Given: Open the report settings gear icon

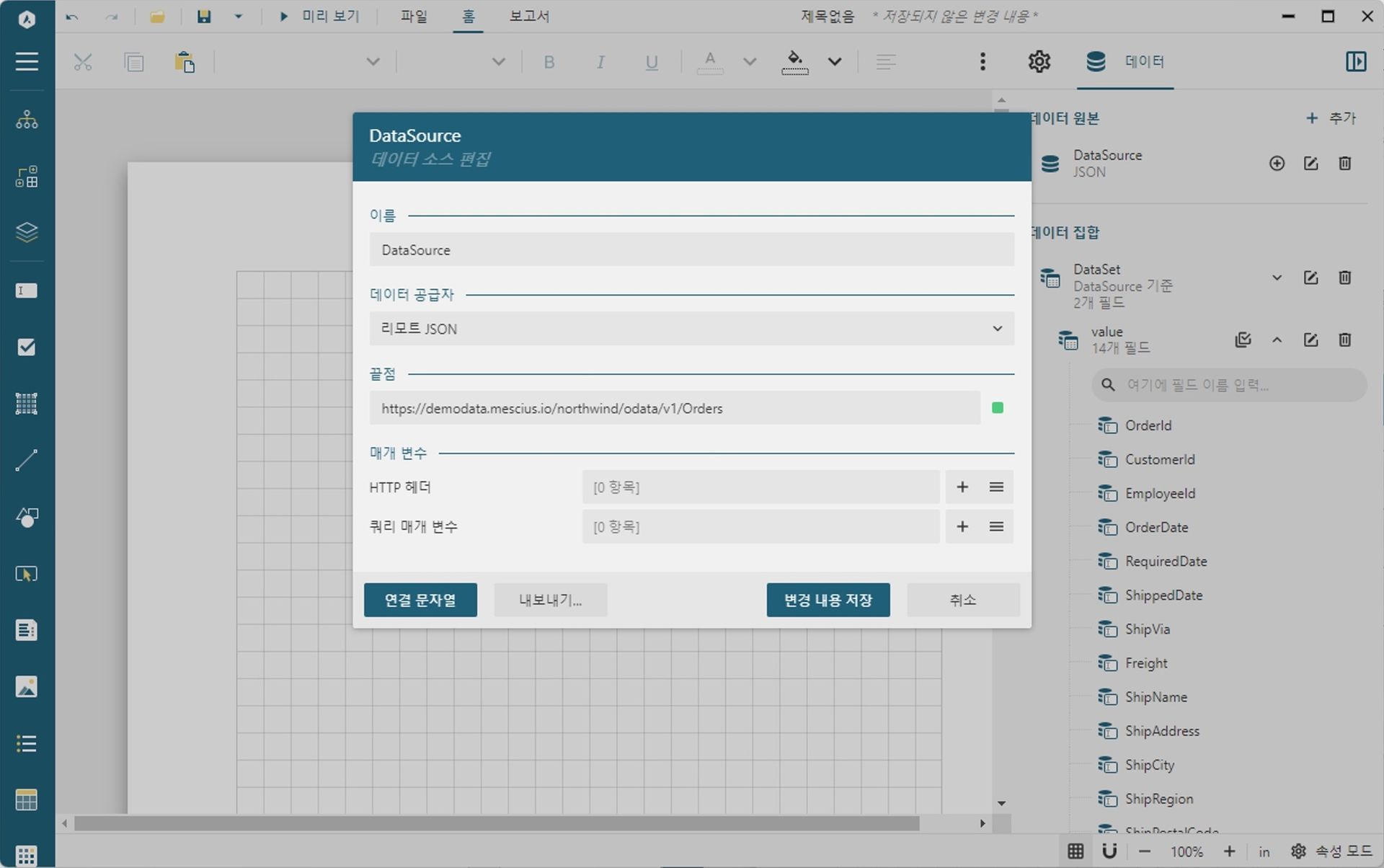Looking at the screenshot, I should 1039,62.
